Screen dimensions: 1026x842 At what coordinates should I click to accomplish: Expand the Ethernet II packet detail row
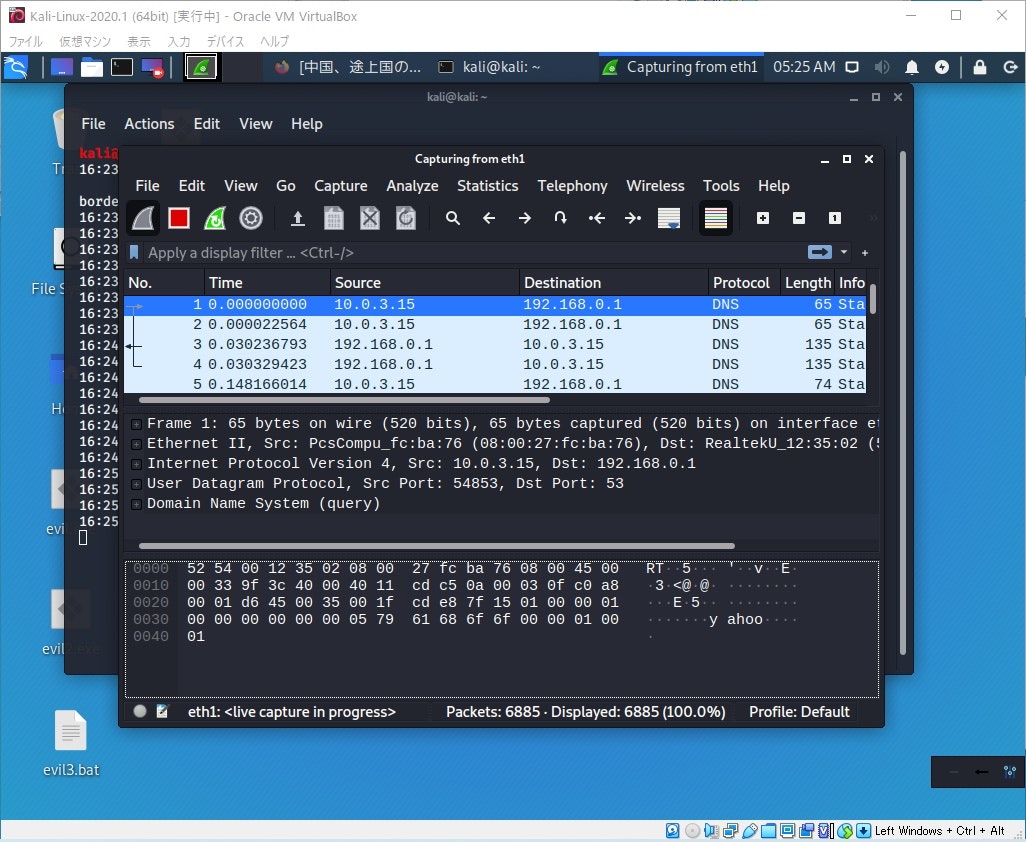click(135, 443)
